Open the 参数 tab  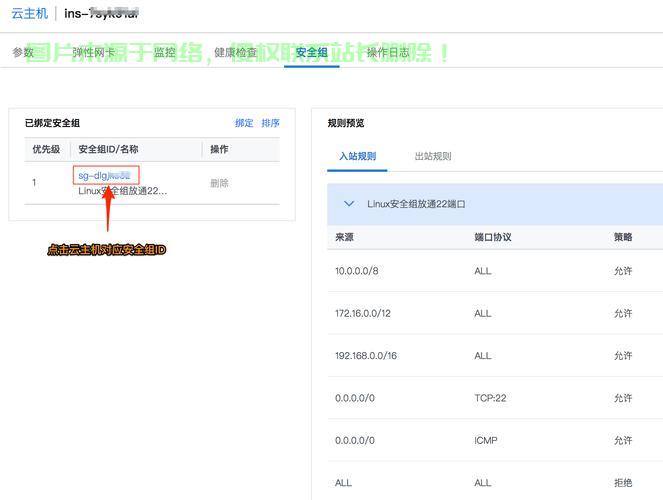point(23,53)
